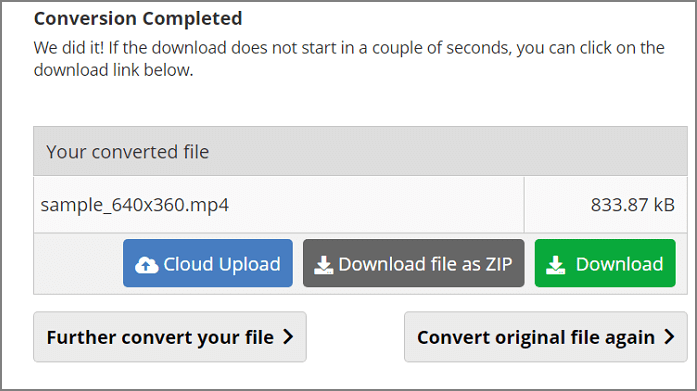Open Further convert your file option

coord(170,337)
